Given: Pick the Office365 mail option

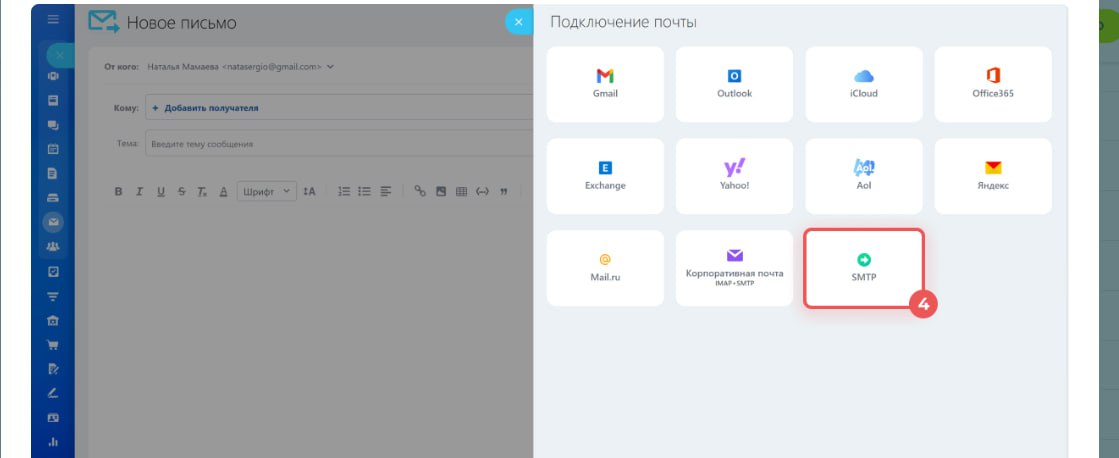Looking at the screenshot, I should pos(993,84).
